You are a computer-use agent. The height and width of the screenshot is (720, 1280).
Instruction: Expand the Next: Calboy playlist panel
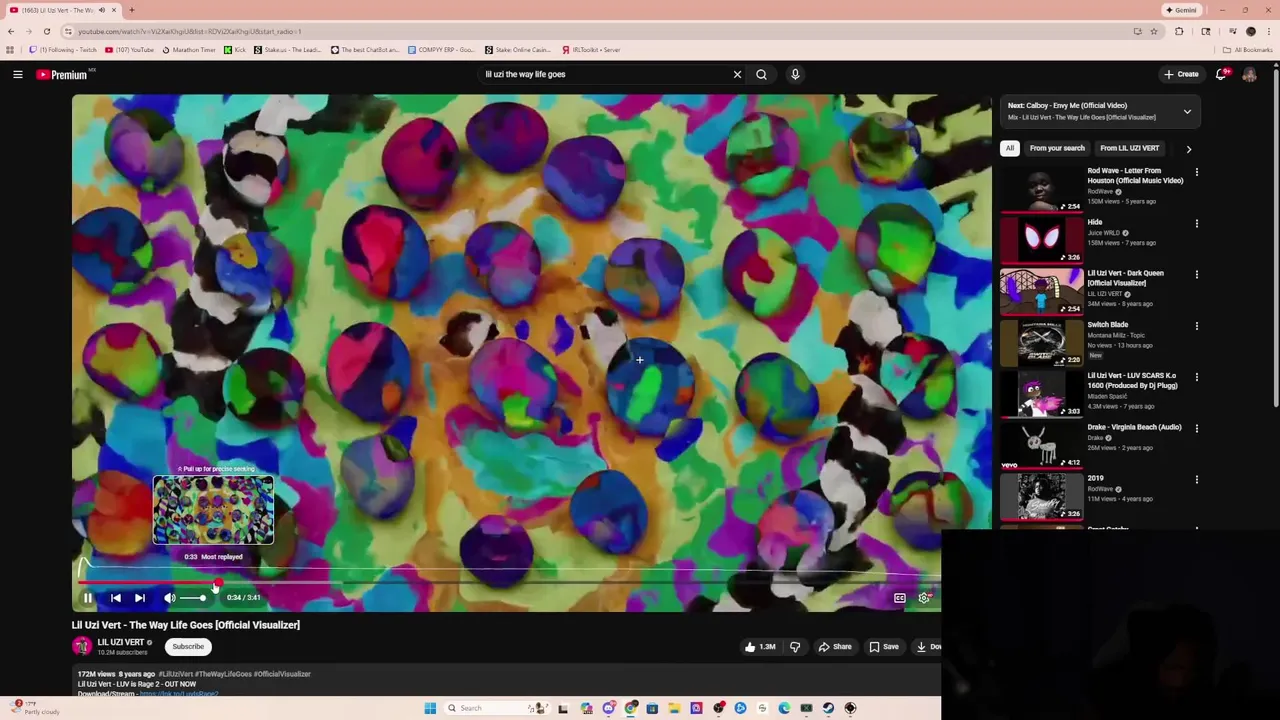click(x=1187, y=112)
